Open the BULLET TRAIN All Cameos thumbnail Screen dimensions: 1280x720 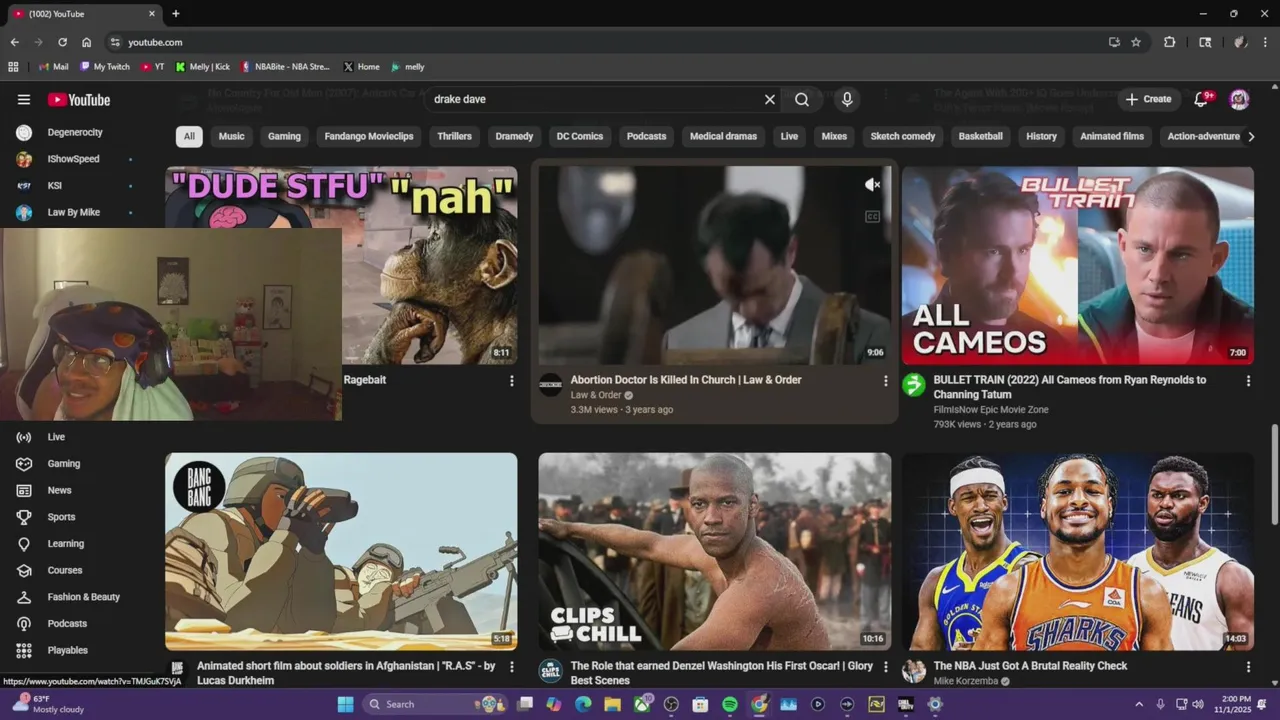click(x=1078, y=265)
